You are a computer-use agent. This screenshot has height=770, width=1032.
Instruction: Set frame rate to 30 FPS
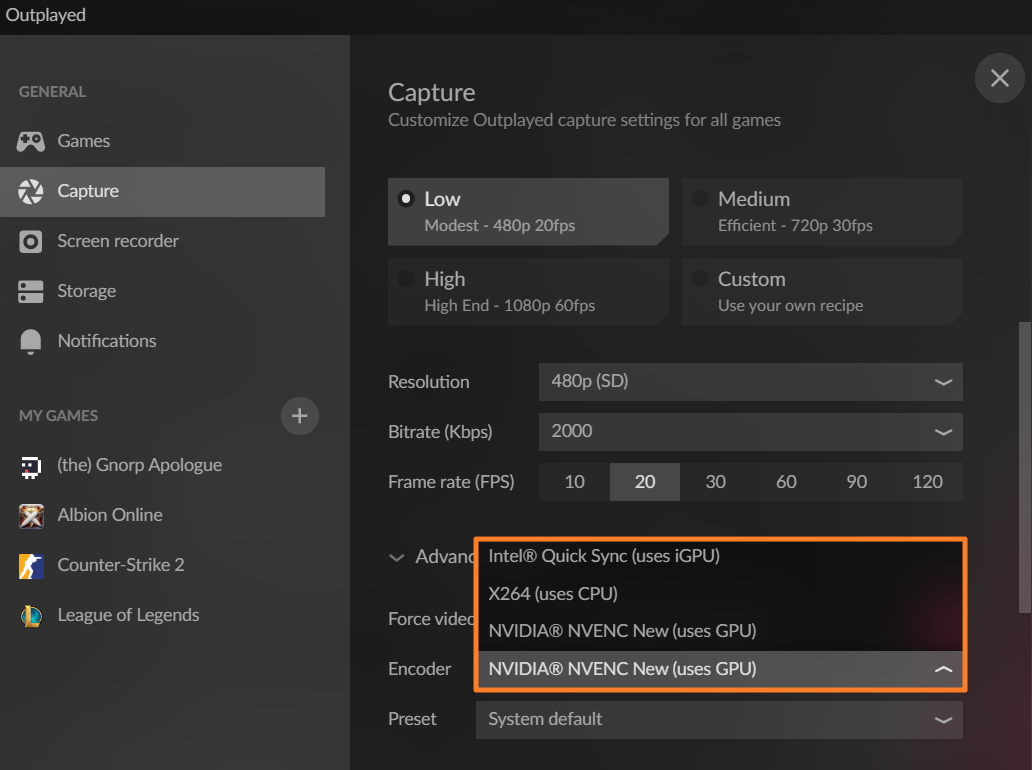tap(715, 482)
